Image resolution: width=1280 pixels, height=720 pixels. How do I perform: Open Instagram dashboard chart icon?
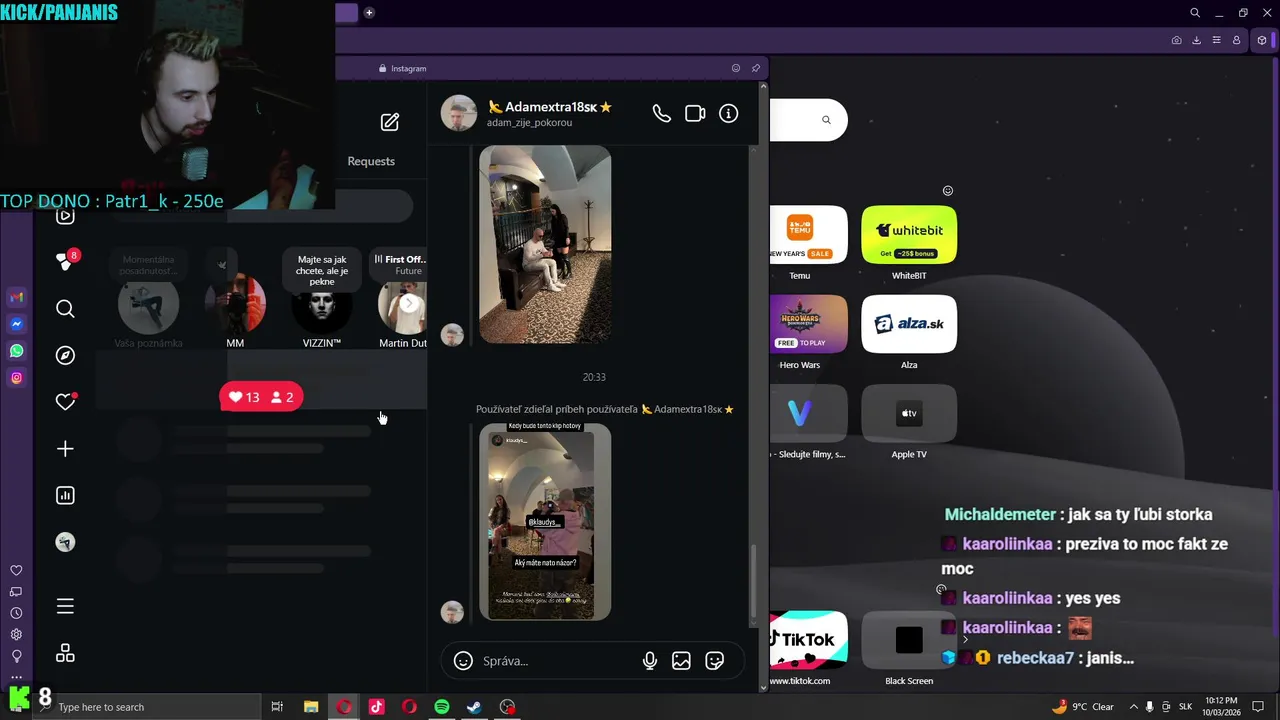65,495
